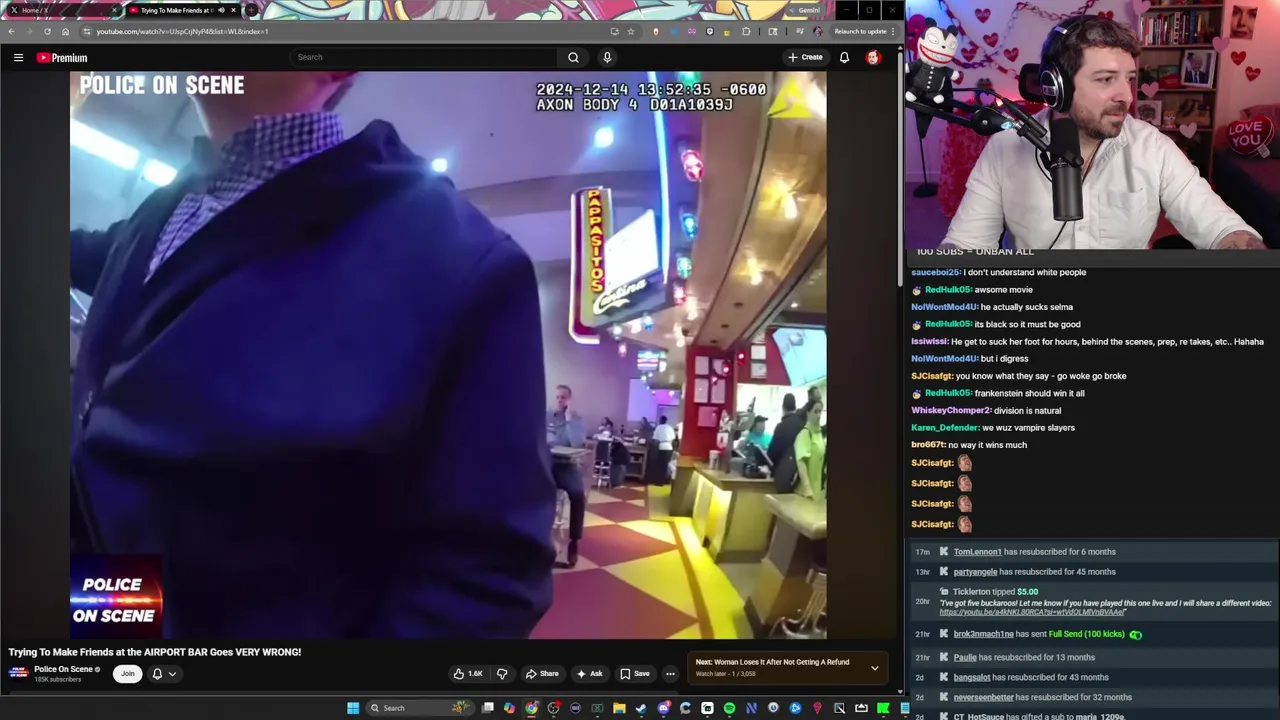Click Paulie username in activity feed

[965, 657]
